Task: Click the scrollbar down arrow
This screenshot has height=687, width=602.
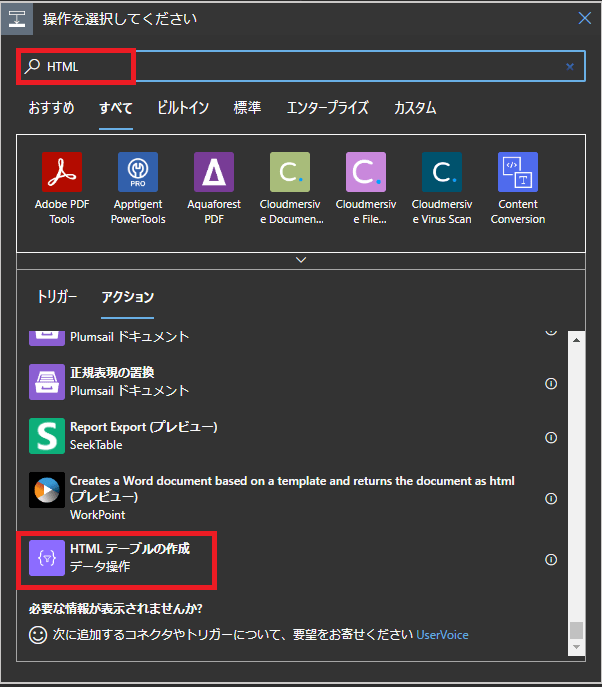Action: coord(577,647)
